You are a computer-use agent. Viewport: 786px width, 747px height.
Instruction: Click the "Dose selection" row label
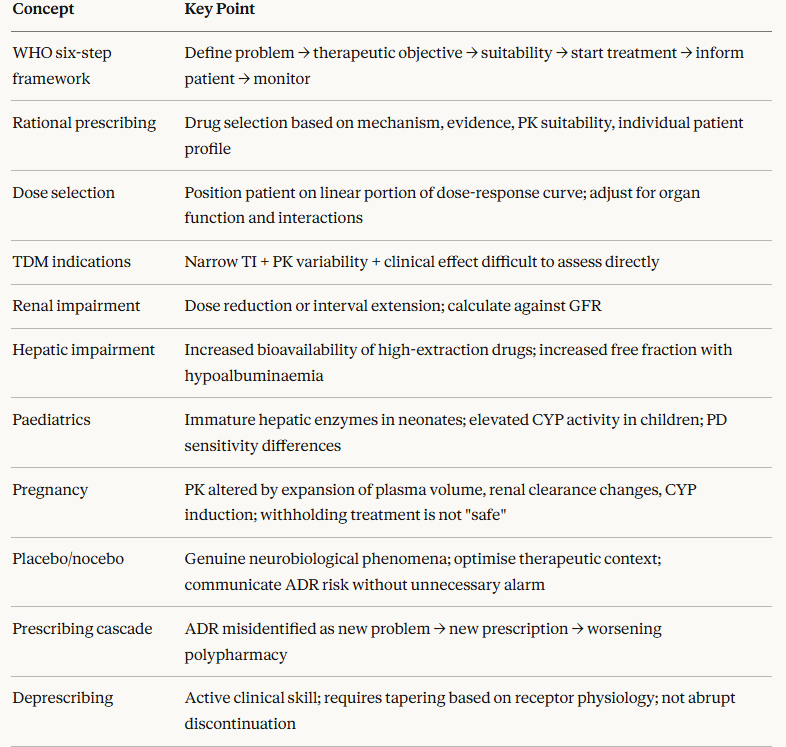pyautogui.click(x=63, y=193)
